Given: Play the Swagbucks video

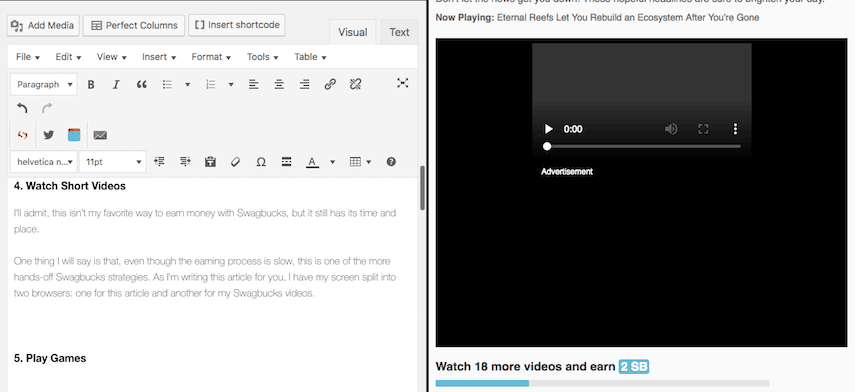Looking at the screenshot, I should pos(549,129).
